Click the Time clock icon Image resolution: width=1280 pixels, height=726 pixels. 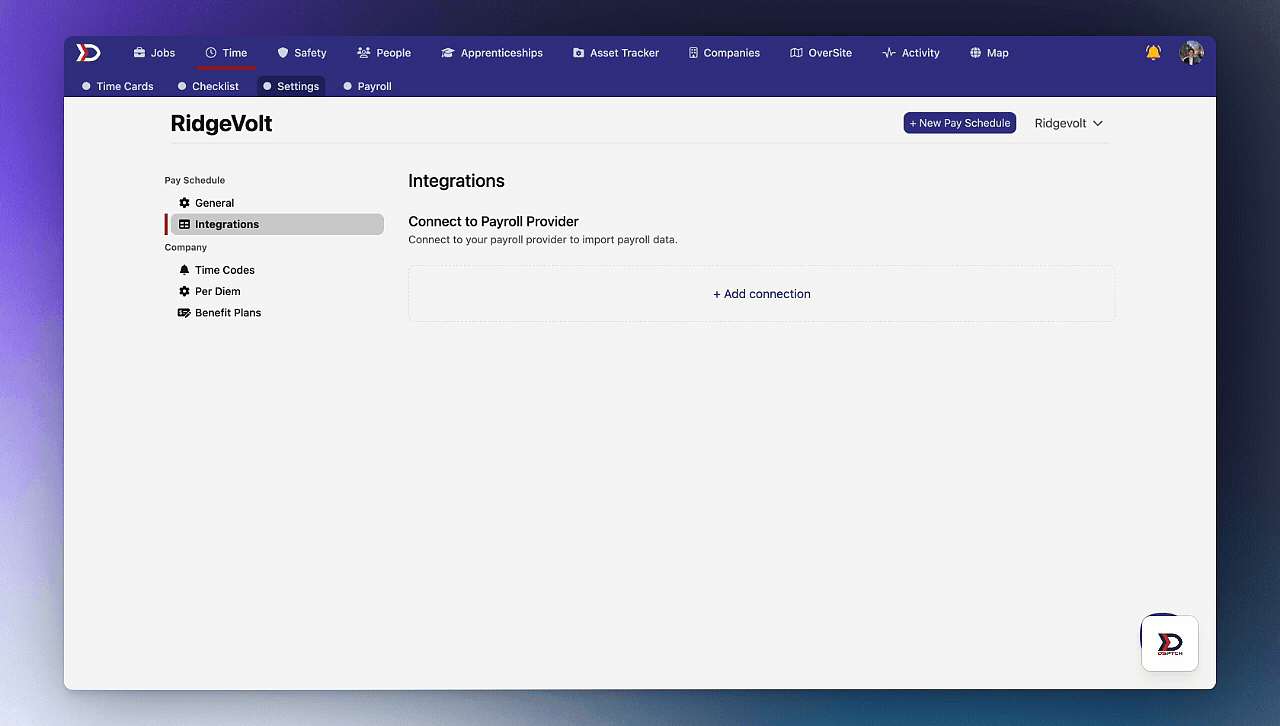pyautogui.click(x=211, y=53)
